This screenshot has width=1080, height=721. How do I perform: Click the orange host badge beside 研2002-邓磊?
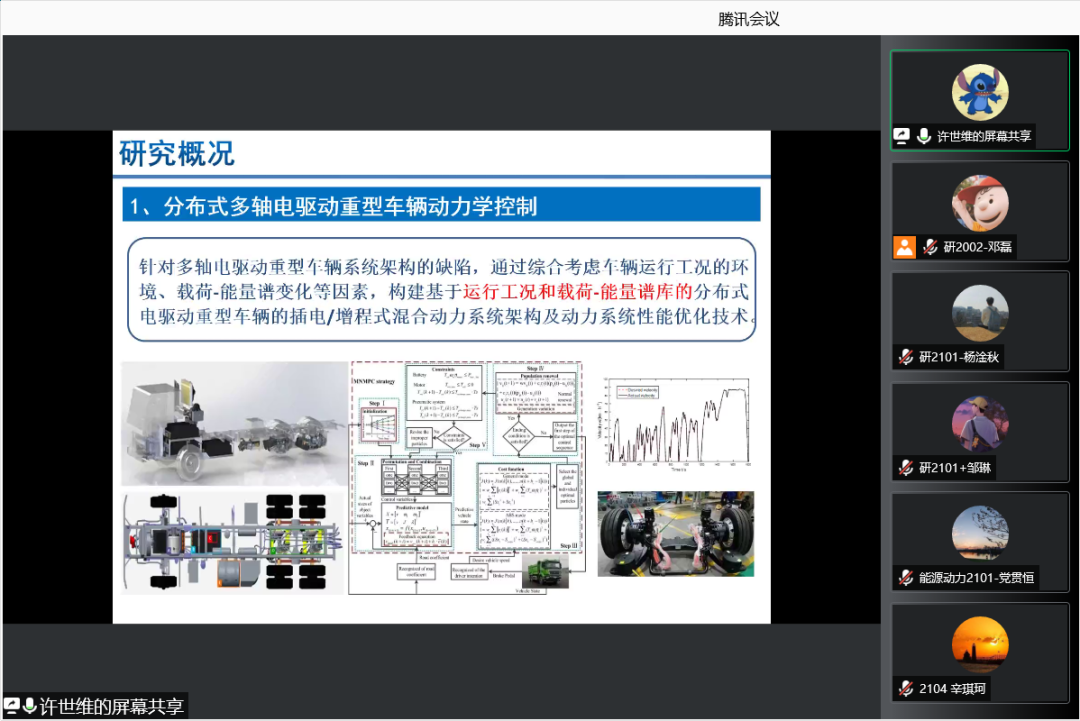click(x=905, y=247)
